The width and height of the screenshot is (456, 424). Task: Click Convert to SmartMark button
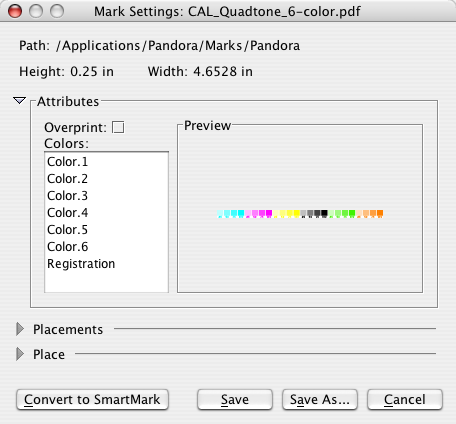coord(92,399)
